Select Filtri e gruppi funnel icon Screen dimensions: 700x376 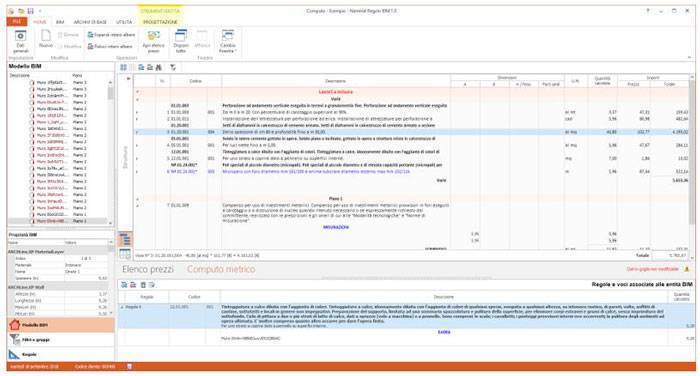click(x=15, y=340)
